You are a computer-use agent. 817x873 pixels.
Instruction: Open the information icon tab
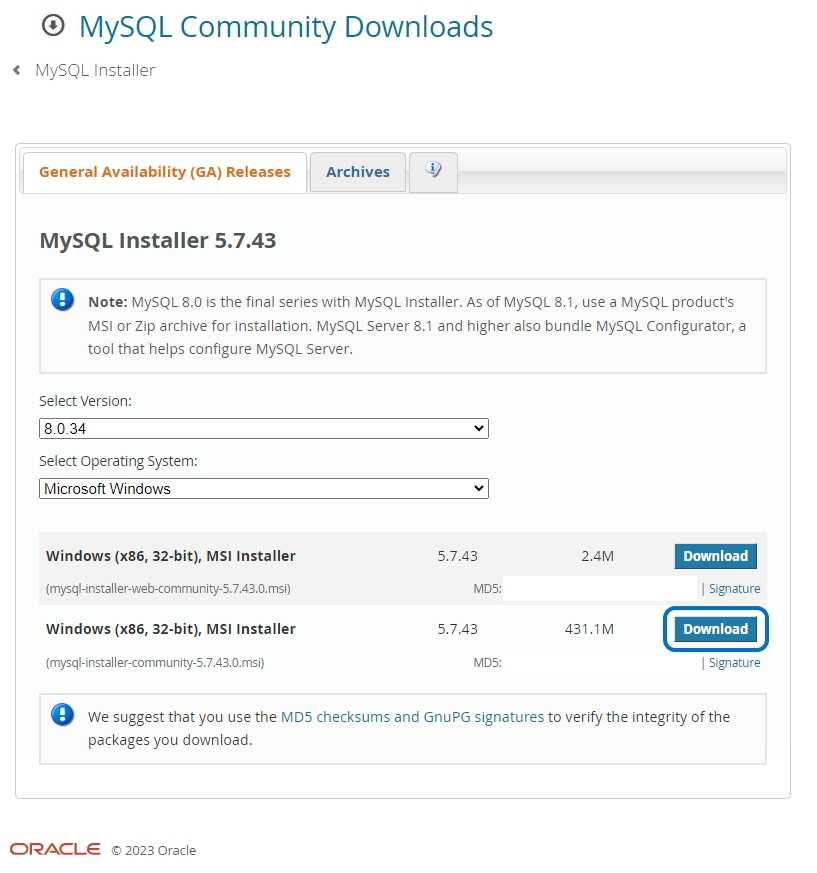pyautogui.click(x=433, y=172)
